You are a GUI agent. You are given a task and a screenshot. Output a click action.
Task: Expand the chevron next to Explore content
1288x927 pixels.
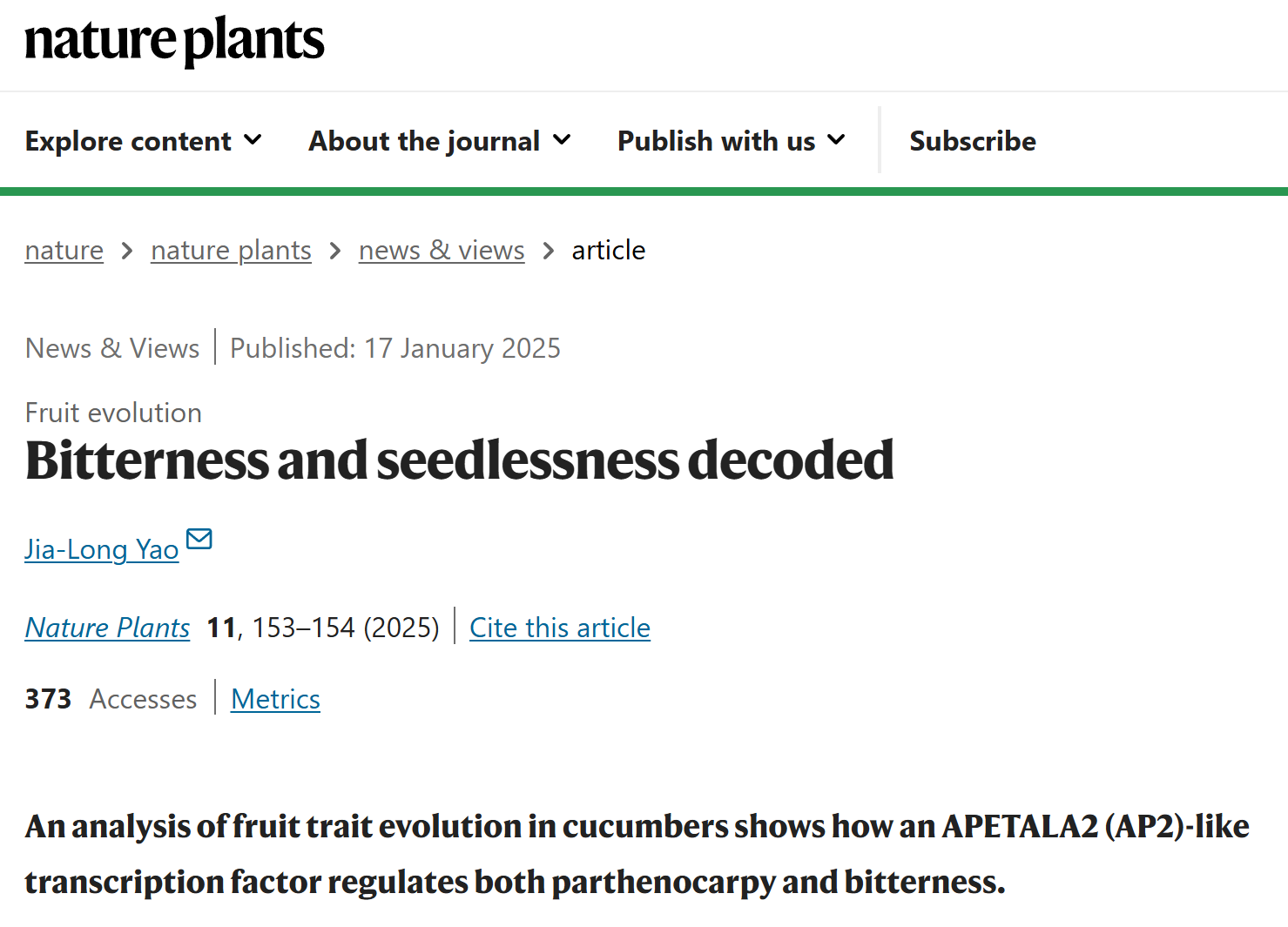[x=253, y=140]
